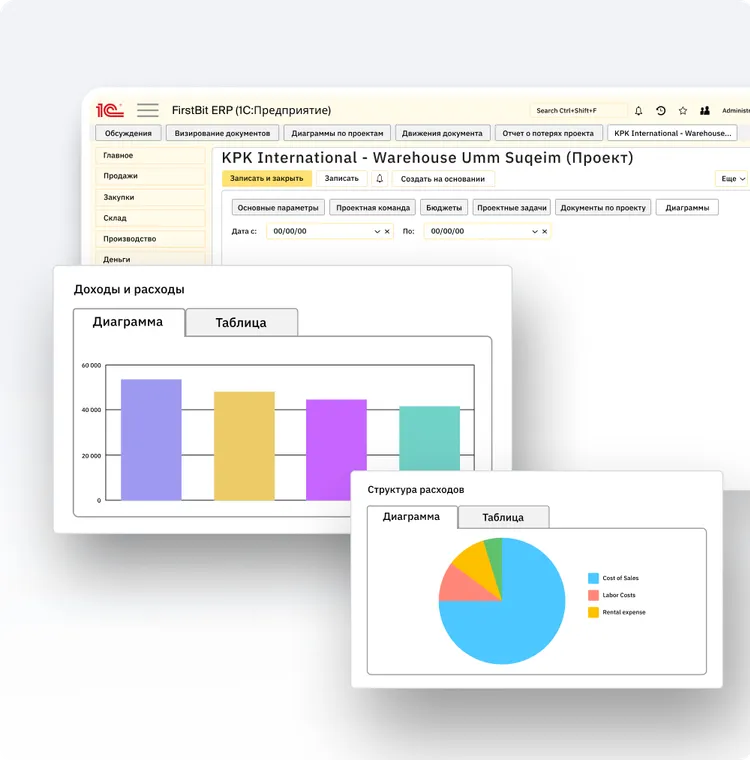Open notifications bell in top bar
This screenshot has height=760, width=750.
coord(639,111)
